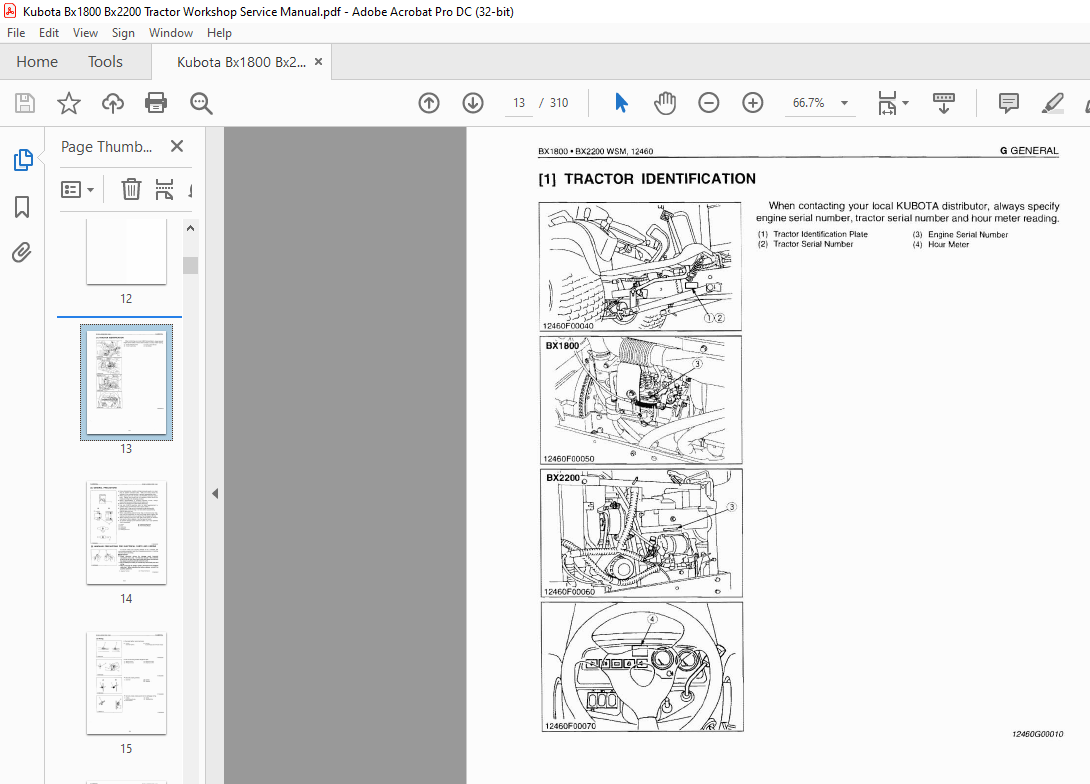The height and width of the screenshot is (784, 1090).
Task: Select the Kubota Bx1800 Bx2... document tab
Action: 241,62
